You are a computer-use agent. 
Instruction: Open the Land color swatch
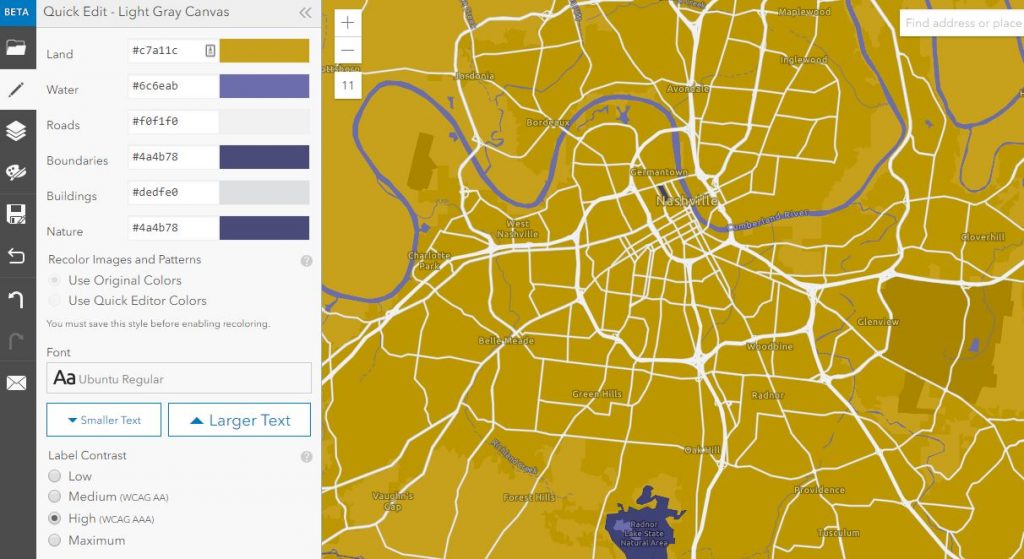(x=264, y=51)
